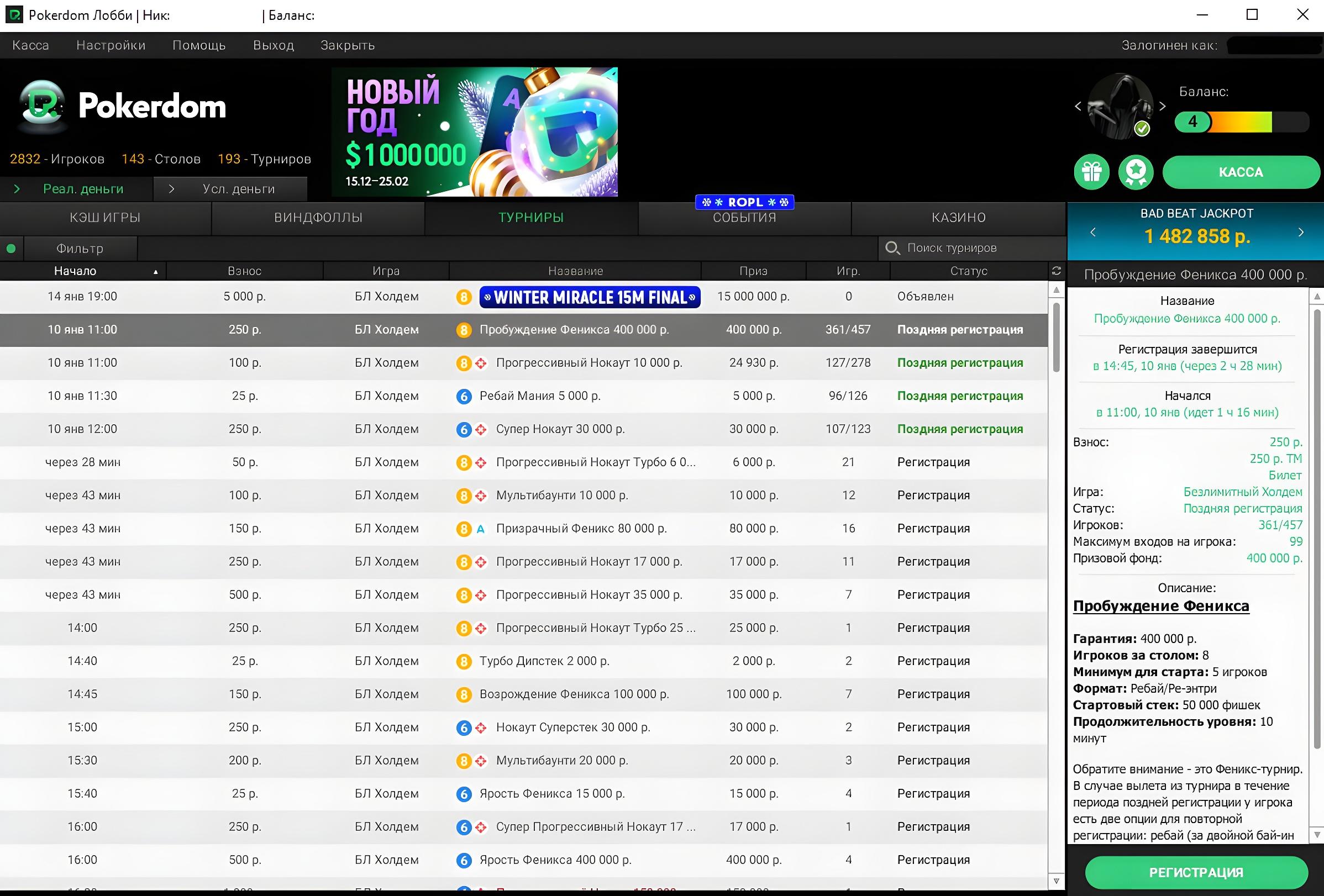Screen dimensions: 1324x896
Task: Open the gift bonuses icon
Action: click(1091, 172)
